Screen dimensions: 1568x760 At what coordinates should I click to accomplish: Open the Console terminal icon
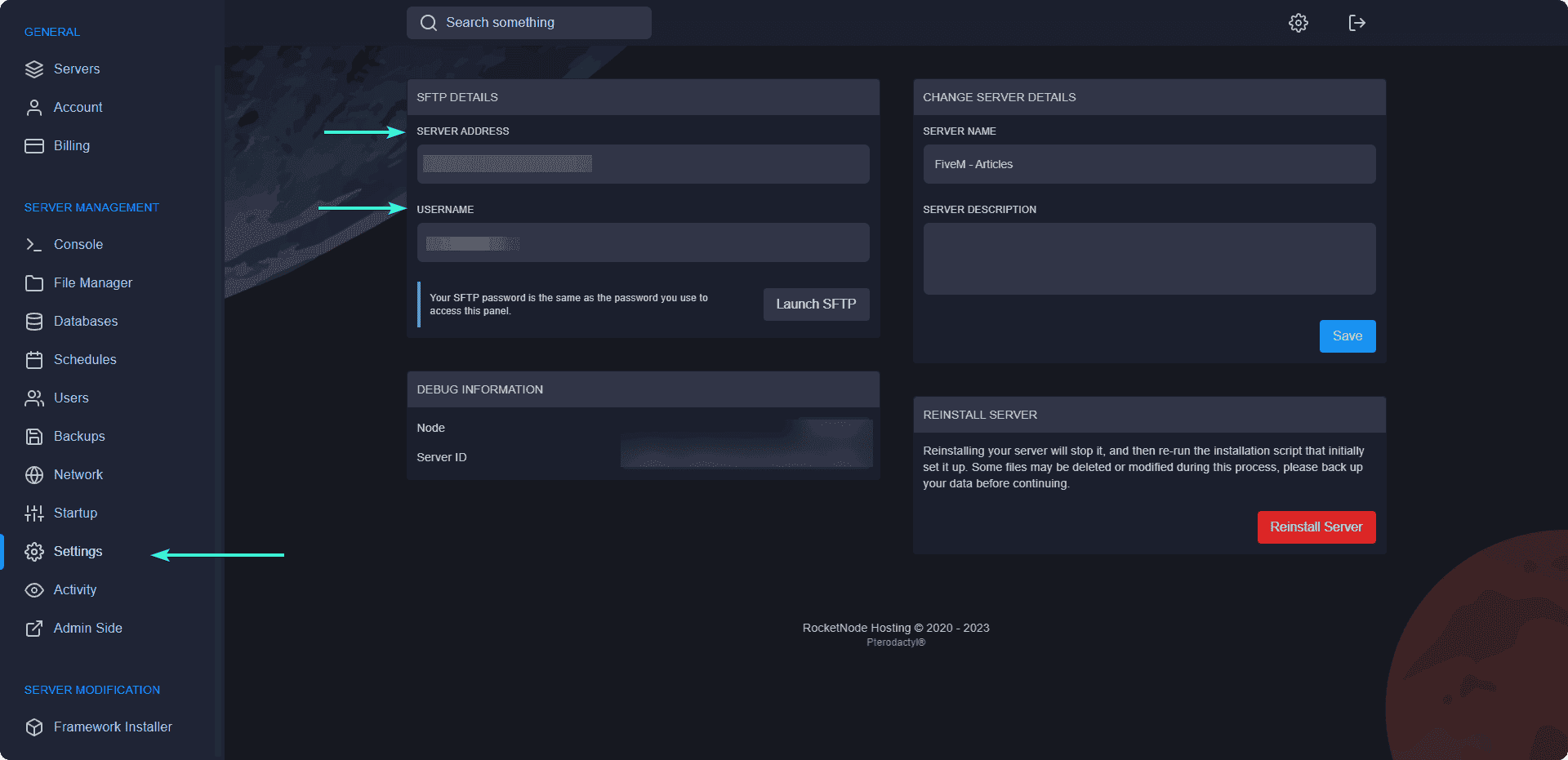click(x=33, y=245)
